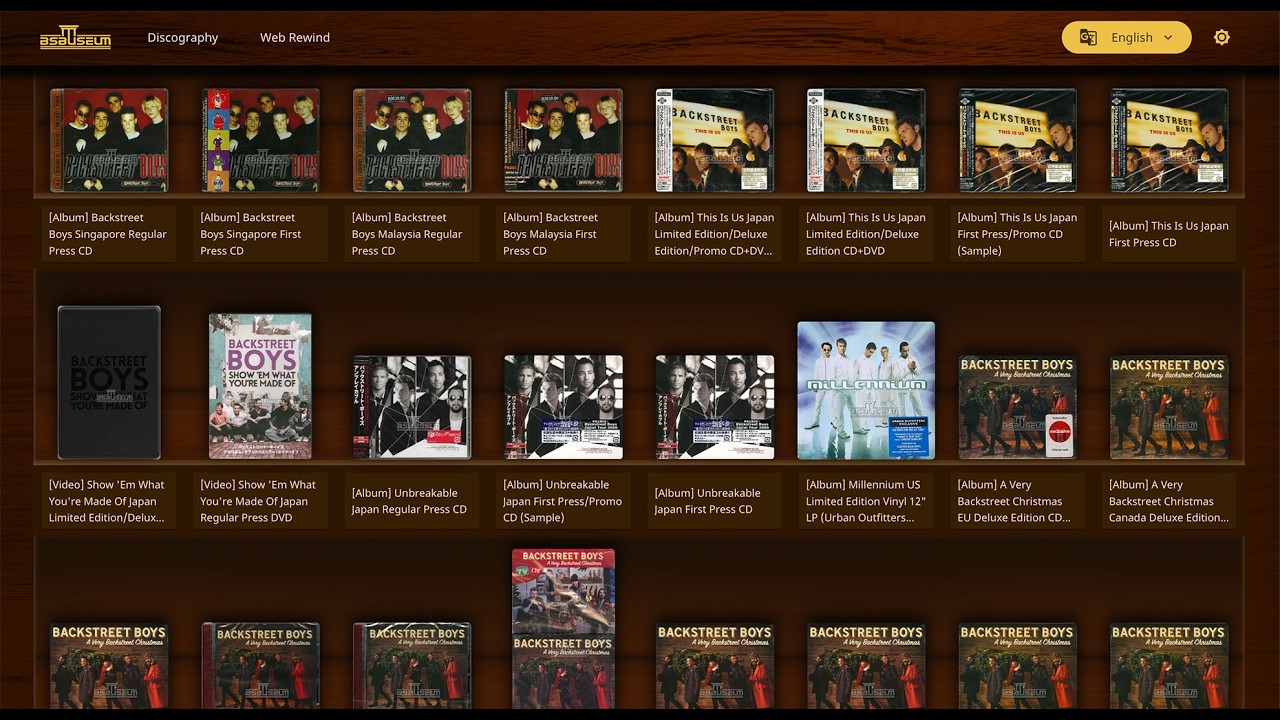Select '[Video] Show 'Em What You're Made Of Japan Regular Press DVD' label
The image size is (1280, 720).
click(x=260, y=501)
